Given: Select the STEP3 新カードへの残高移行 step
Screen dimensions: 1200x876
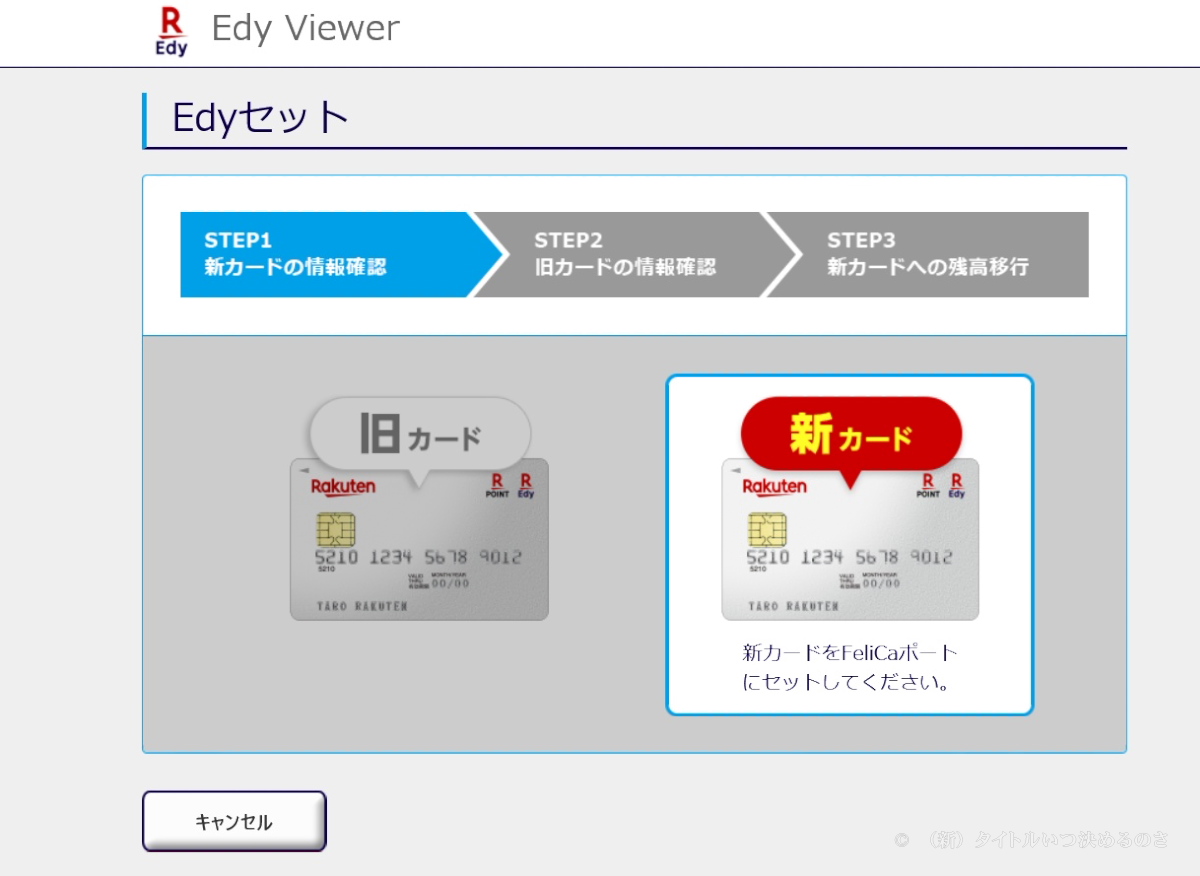Looking at the screenshot, I should [928, 254].
